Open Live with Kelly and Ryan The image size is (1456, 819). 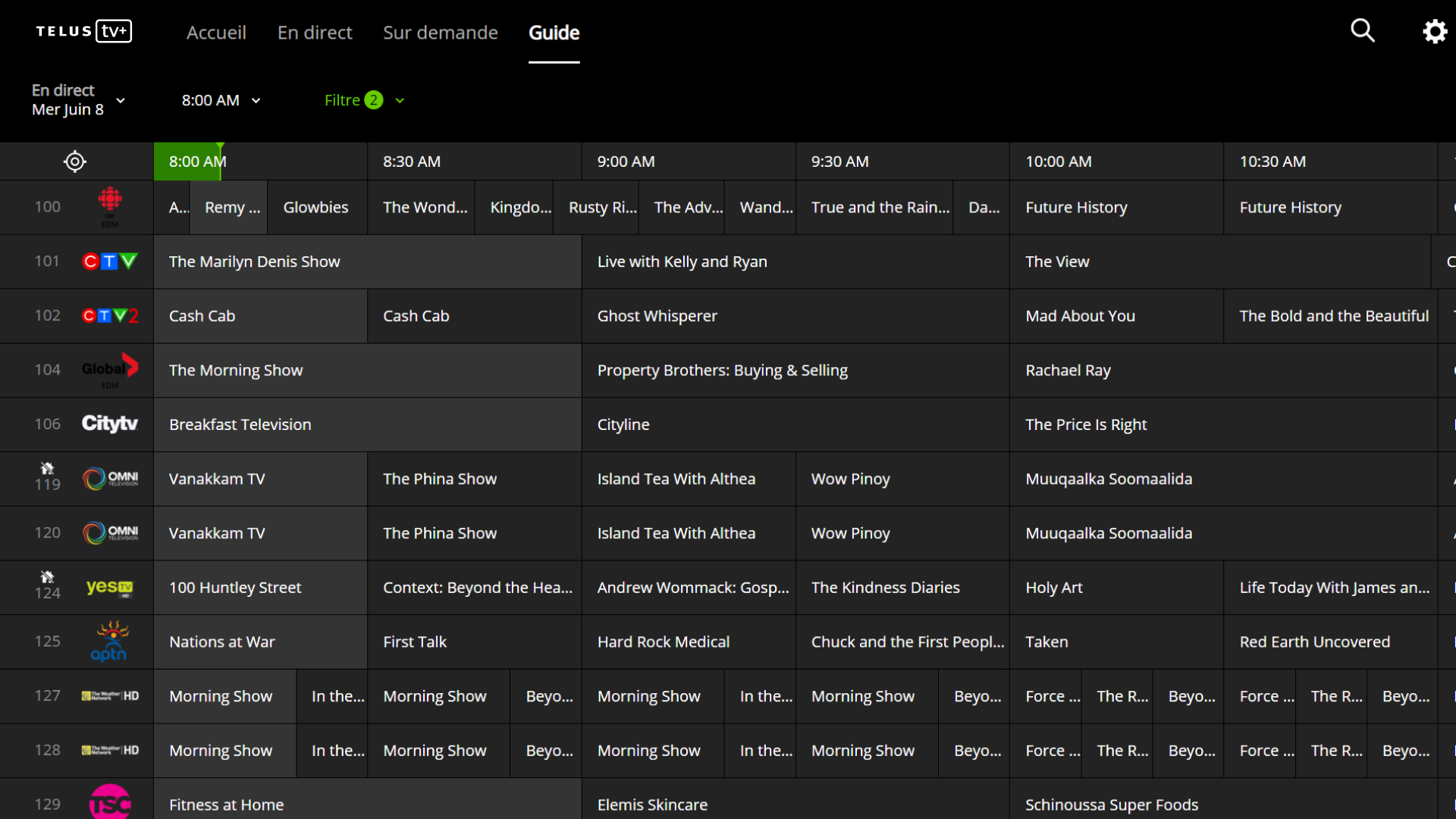(x=795, y=262)
